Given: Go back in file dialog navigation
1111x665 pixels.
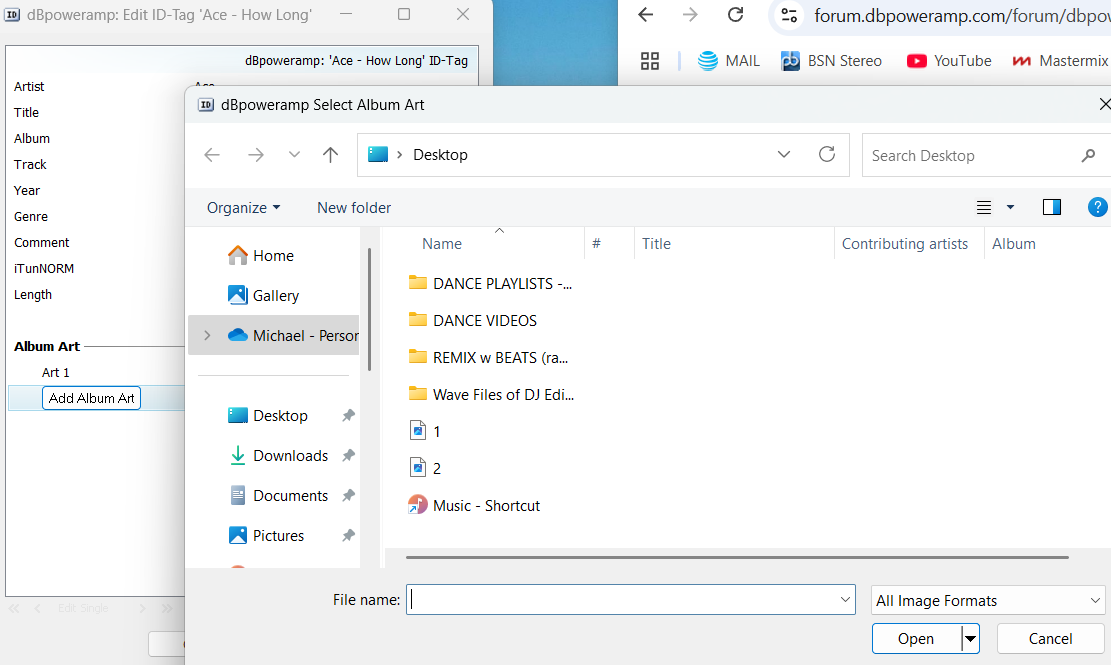Looking at the screenshot, I should point(212,155).
